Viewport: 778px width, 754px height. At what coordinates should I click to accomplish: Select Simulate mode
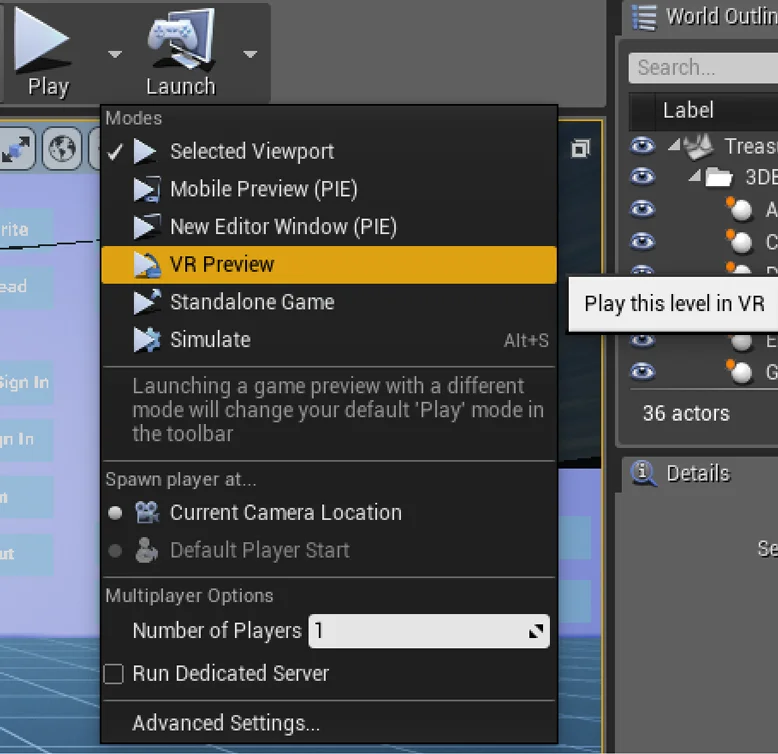329,340
